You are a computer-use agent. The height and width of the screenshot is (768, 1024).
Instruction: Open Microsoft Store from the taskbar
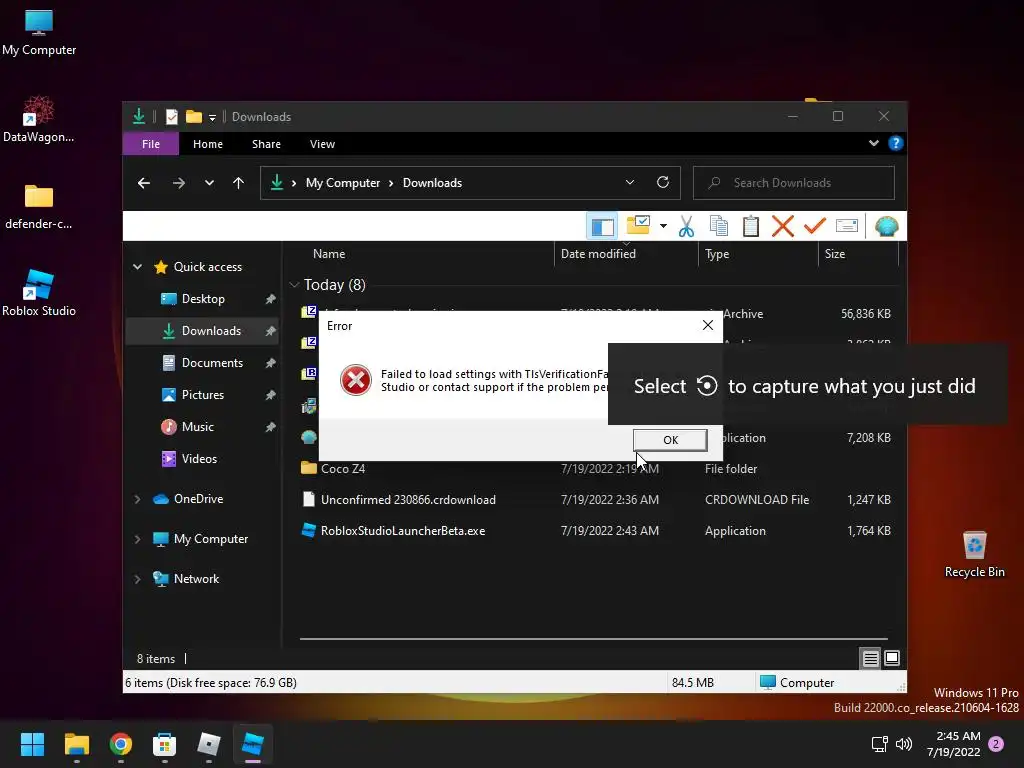[x=164, y=744]
